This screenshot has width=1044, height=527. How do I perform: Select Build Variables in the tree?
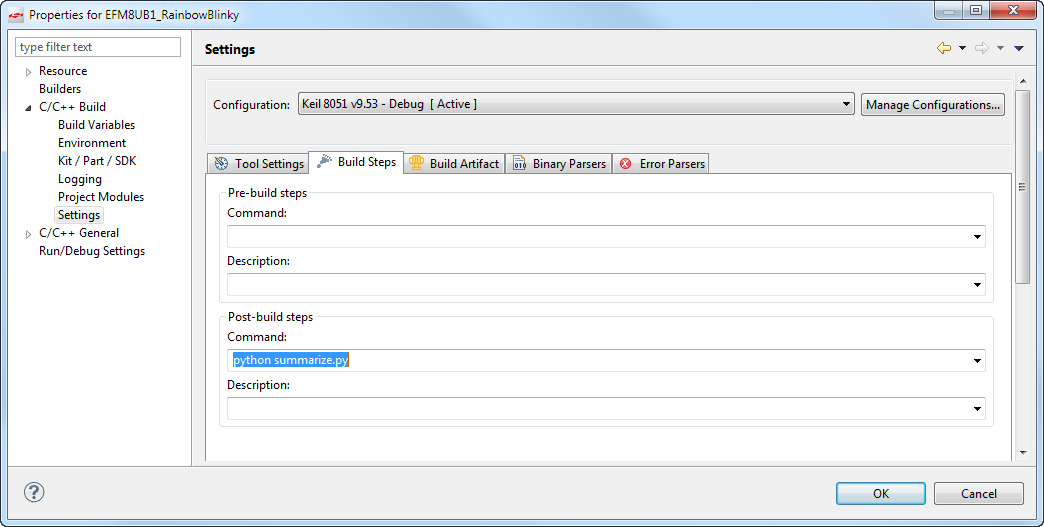click(97, 124)
